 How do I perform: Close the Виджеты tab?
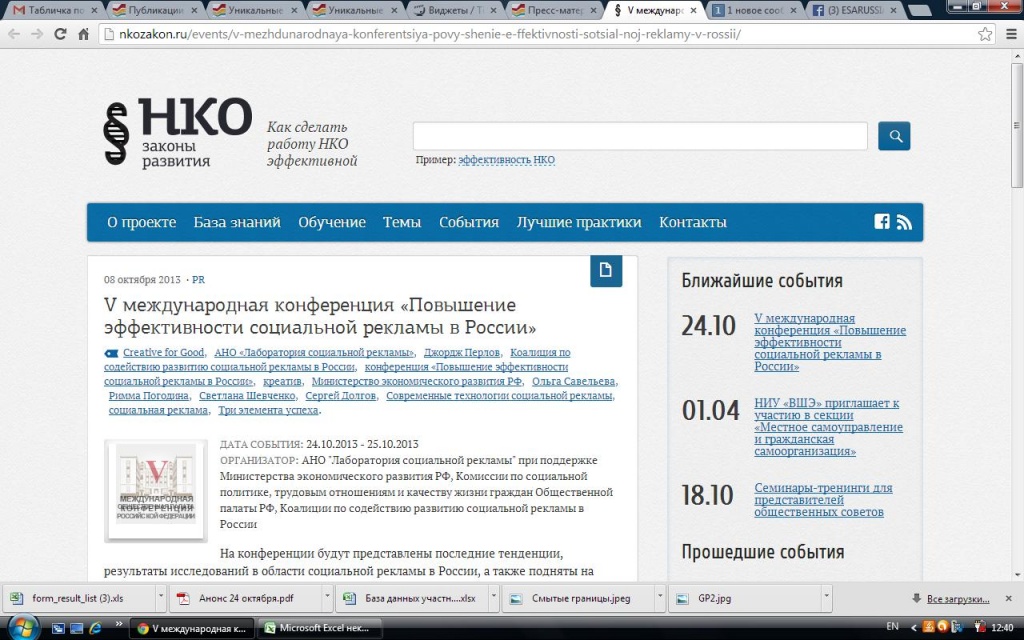tap(493, 10)
